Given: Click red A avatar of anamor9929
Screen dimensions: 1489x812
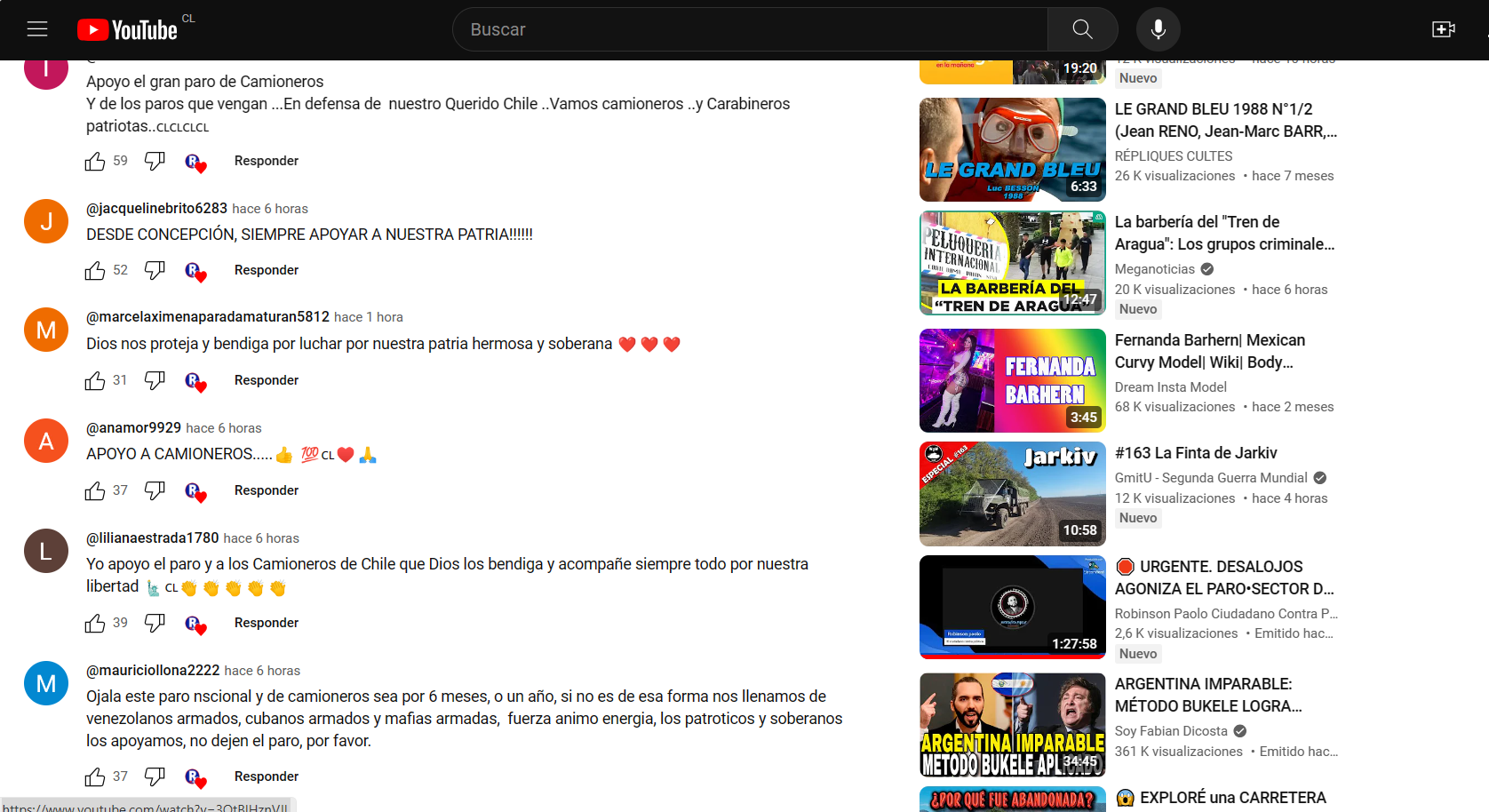Looking at the screenshot, I should tap(46, 441).
